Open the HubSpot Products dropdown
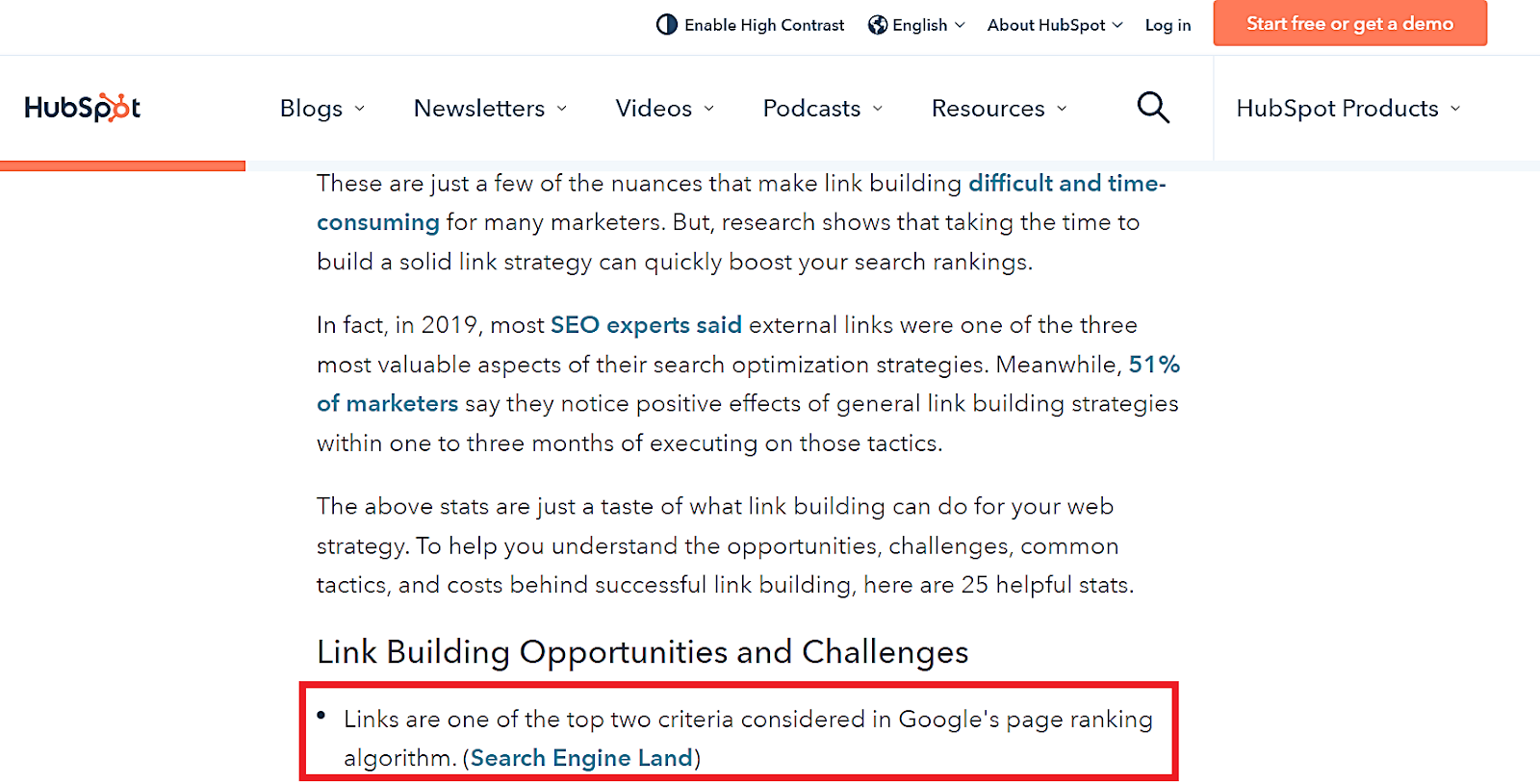 click(1348, 108)
